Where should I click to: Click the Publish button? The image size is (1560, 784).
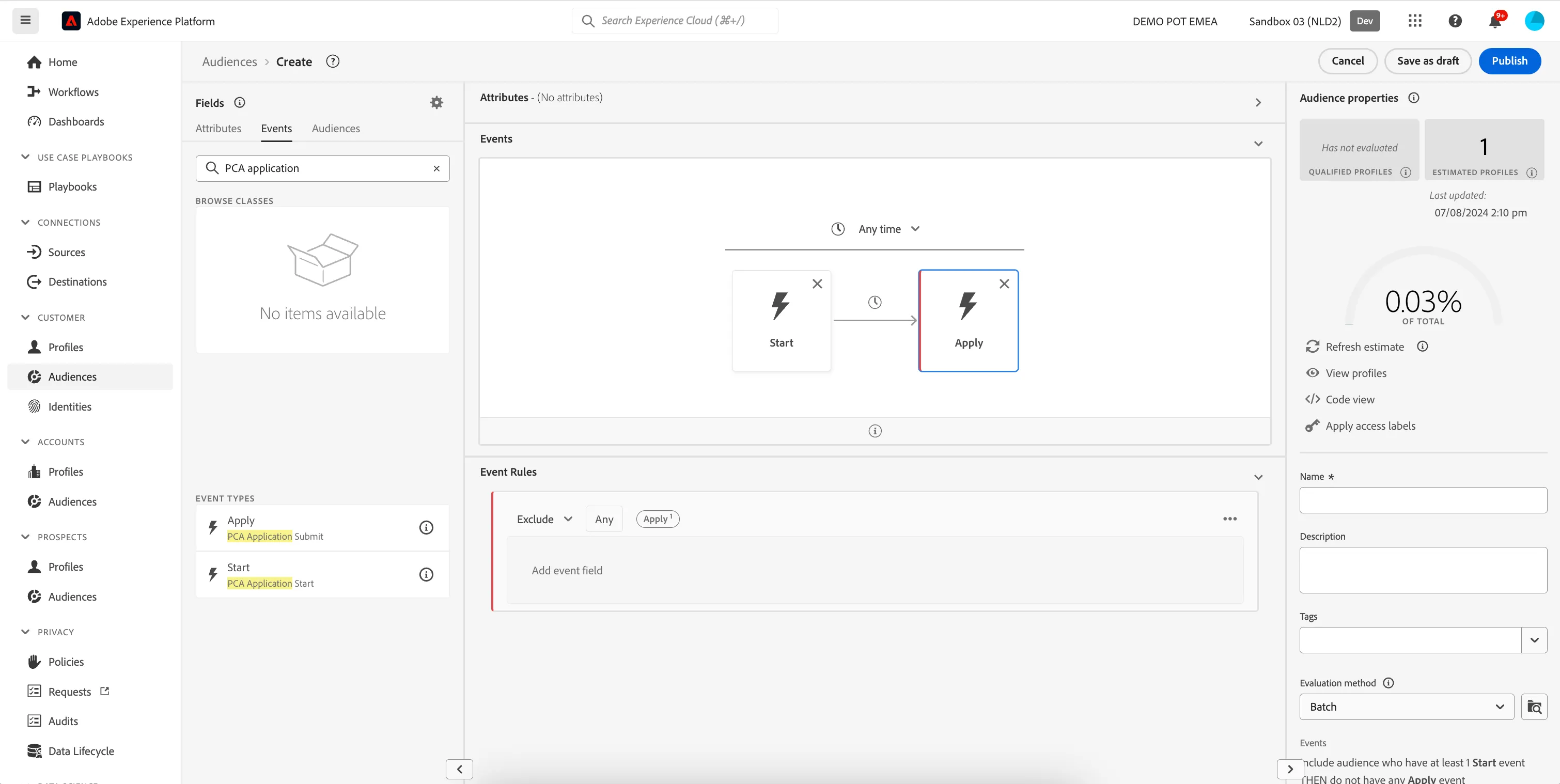[x=1509, y=60]
